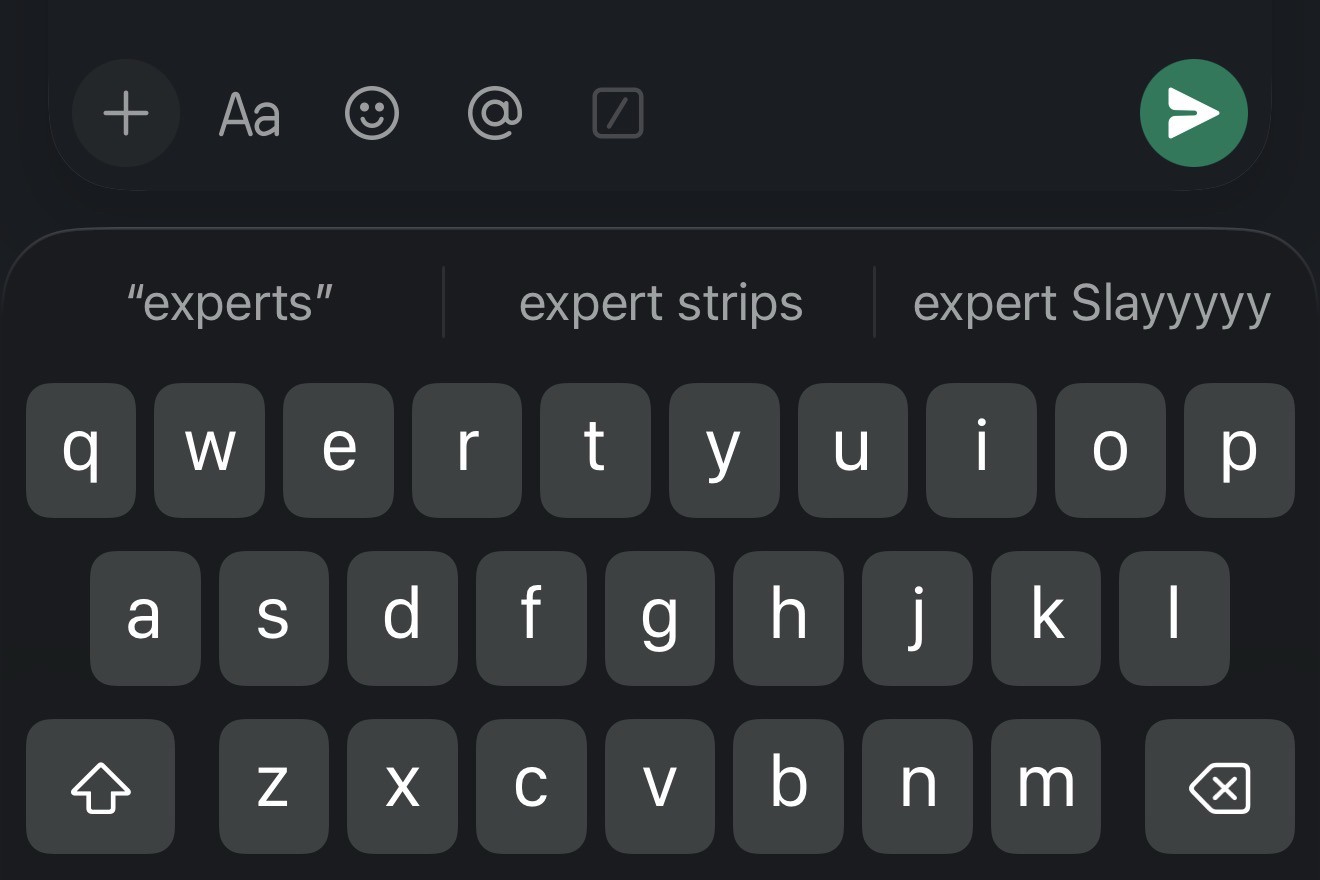Image resolution: width=1320 pixels, height=880 pixels.
Task: Tap the plus attachment icon
Action: (126, 114)
